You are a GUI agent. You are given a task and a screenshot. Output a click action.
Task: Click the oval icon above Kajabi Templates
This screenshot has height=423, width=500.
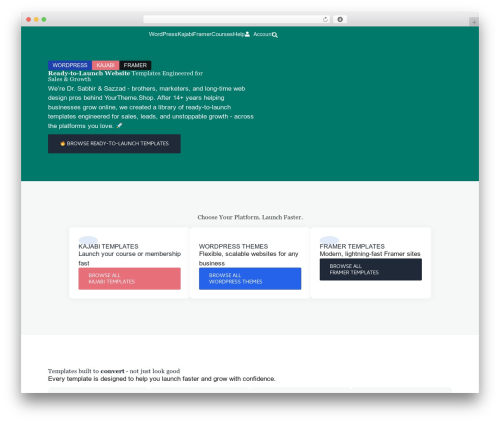tap(88, 240)
